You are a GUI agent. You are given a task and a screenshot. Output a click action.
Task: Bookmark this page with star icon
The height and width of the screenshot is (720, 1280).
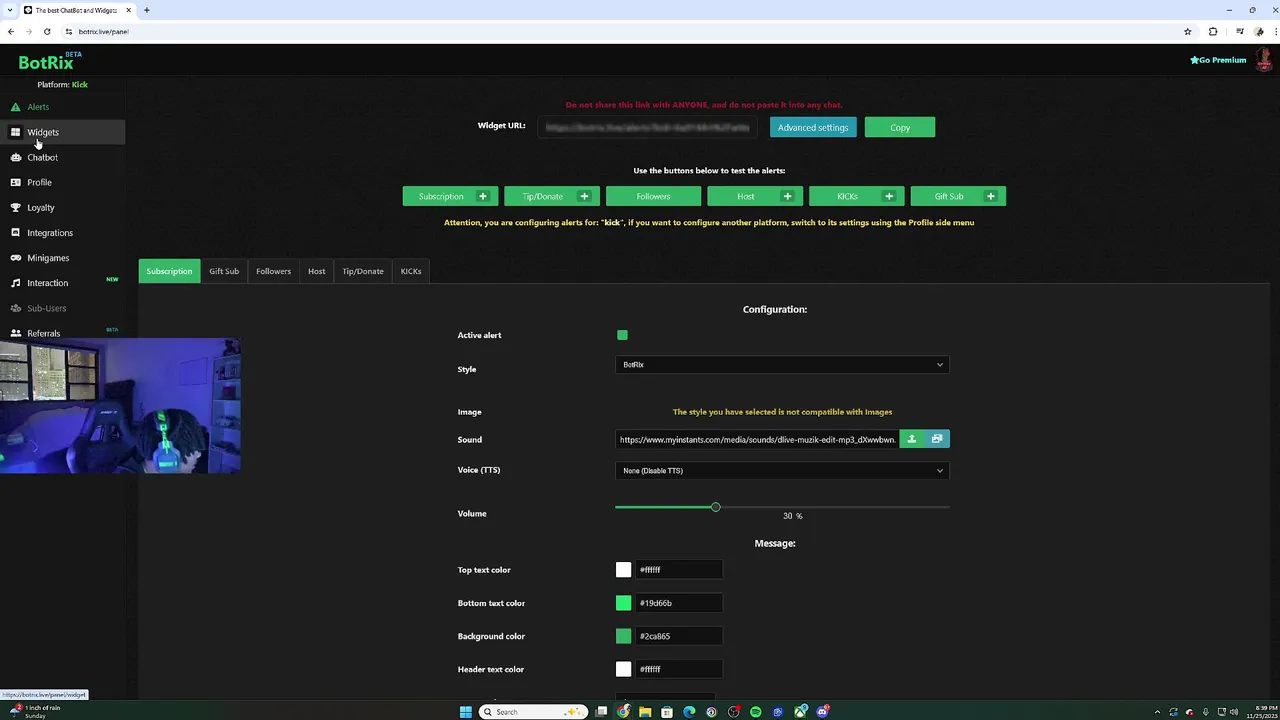tap(1187, 31)
